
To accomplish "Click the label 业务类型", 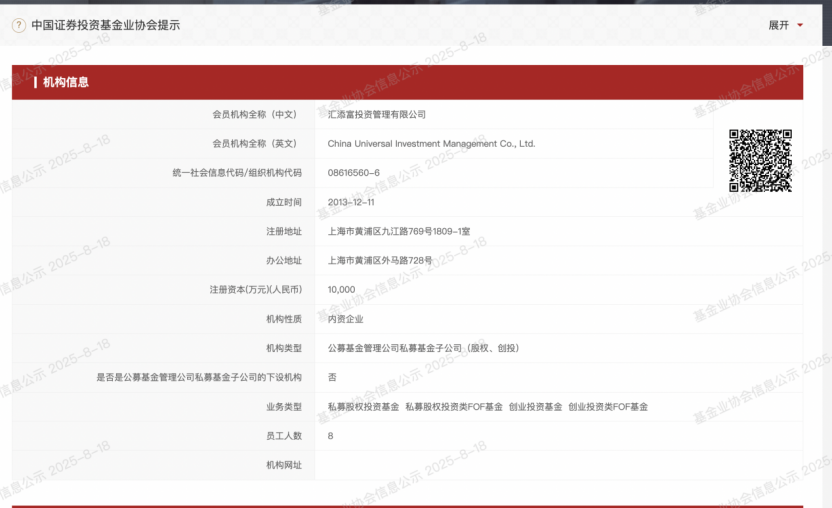I will click(284, 407).
